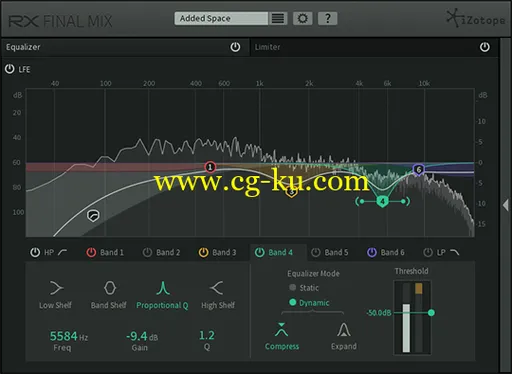Select Band 4 tab
The width and height of the screenshot is (512, 374).
pos(280,253)
